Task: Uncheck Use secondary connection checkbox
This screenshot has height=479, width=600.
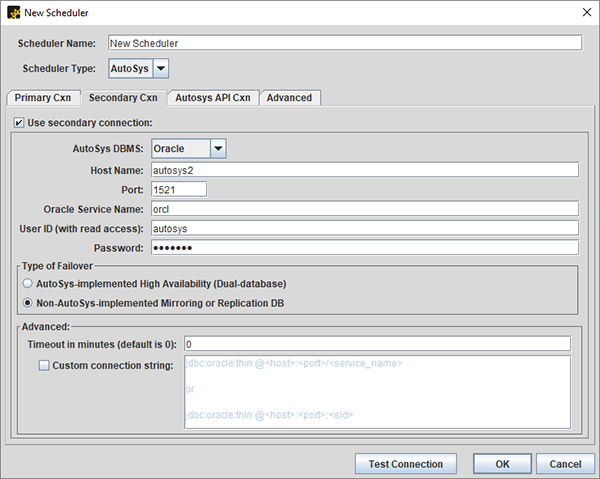Action: click(x=18, y=123)
